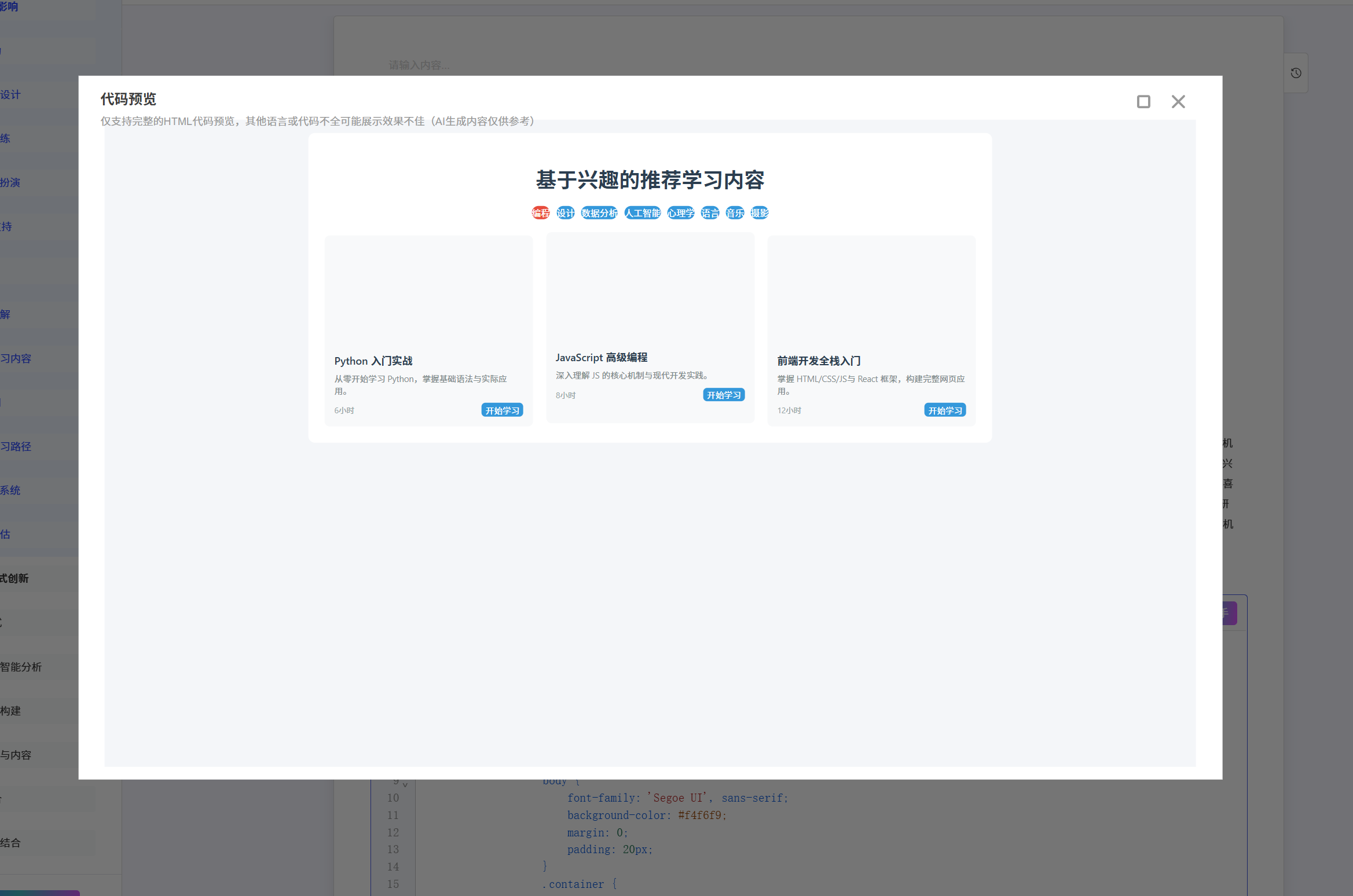The image size is (1353, 896).
Task: Pick the 摄影 interest tag
Action: click(760, 213)
